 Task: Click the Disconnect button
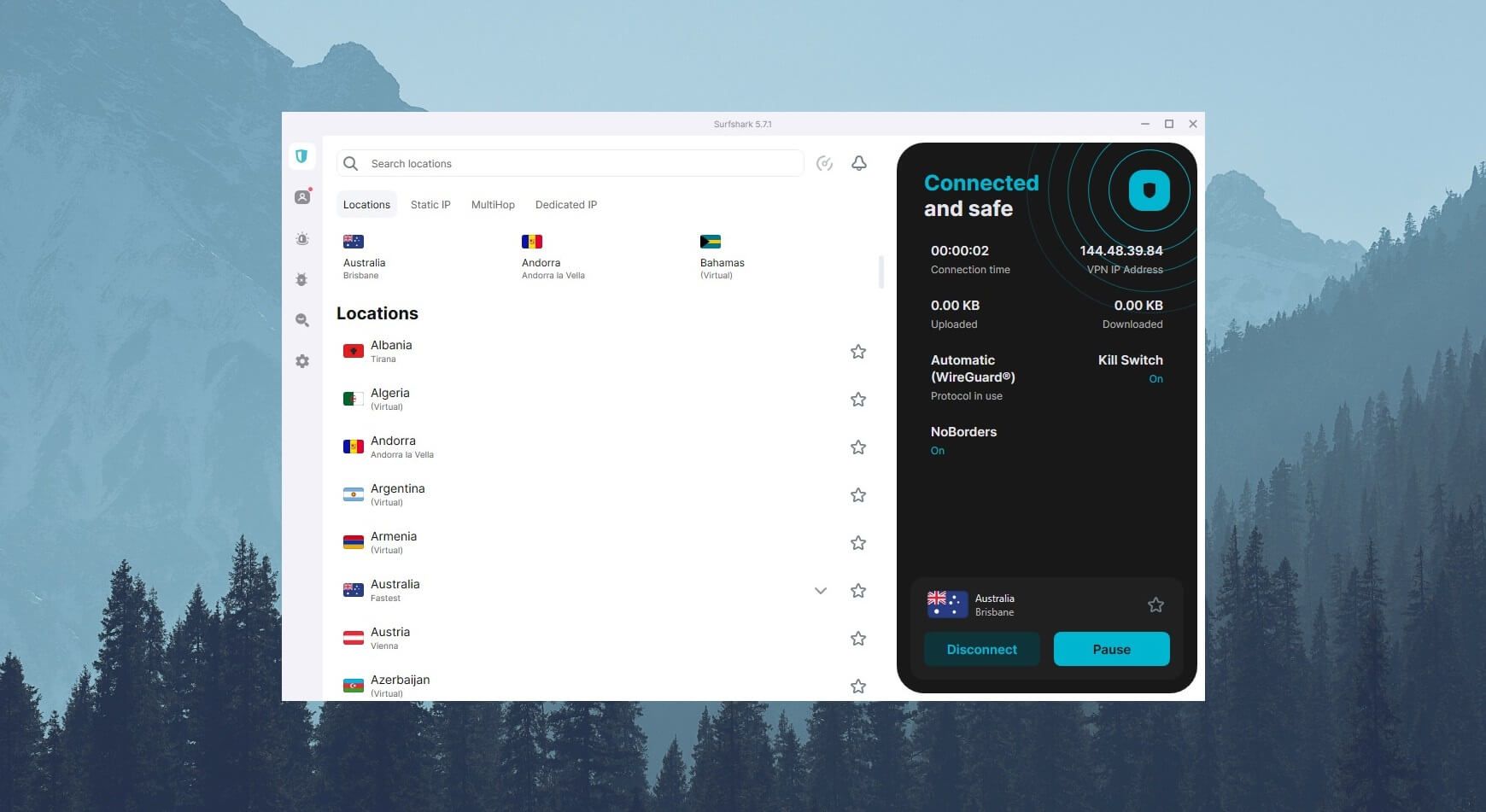click(982, 649)
